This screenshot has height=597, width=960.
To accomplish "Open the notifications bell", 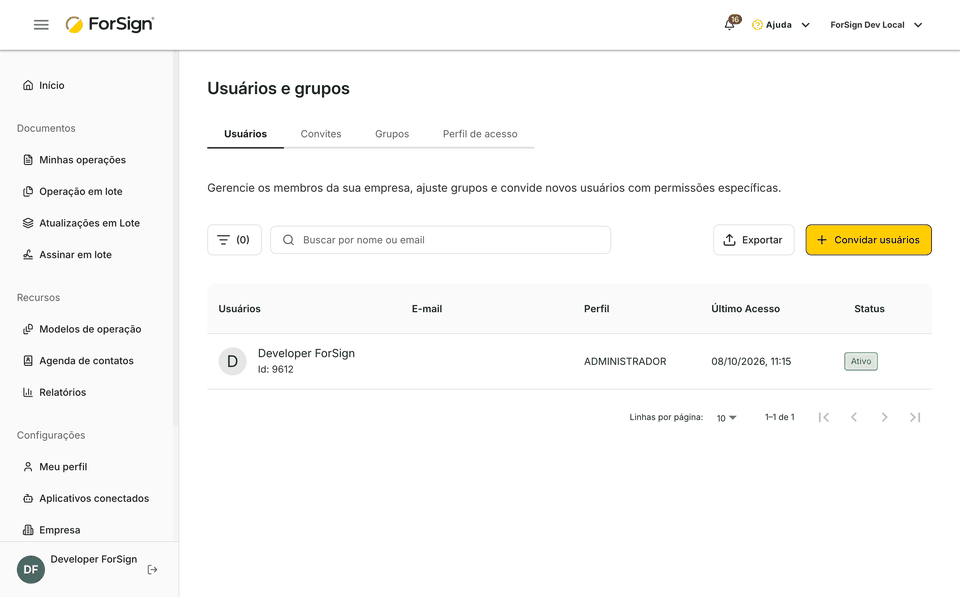I will (x=729, y=25).
